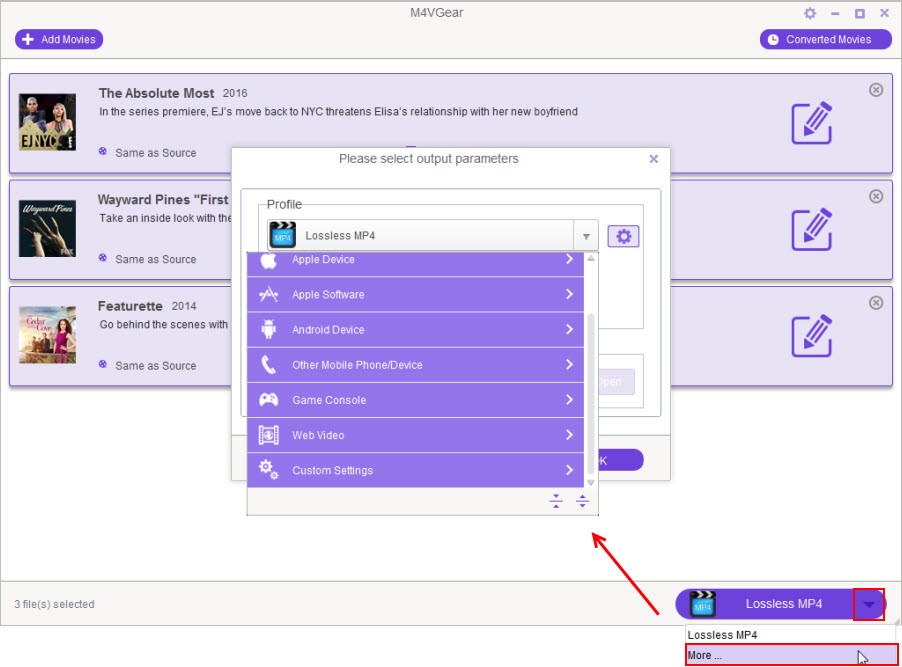
Task: Open output format dropdown arrow at bottom
Action: 869,604
